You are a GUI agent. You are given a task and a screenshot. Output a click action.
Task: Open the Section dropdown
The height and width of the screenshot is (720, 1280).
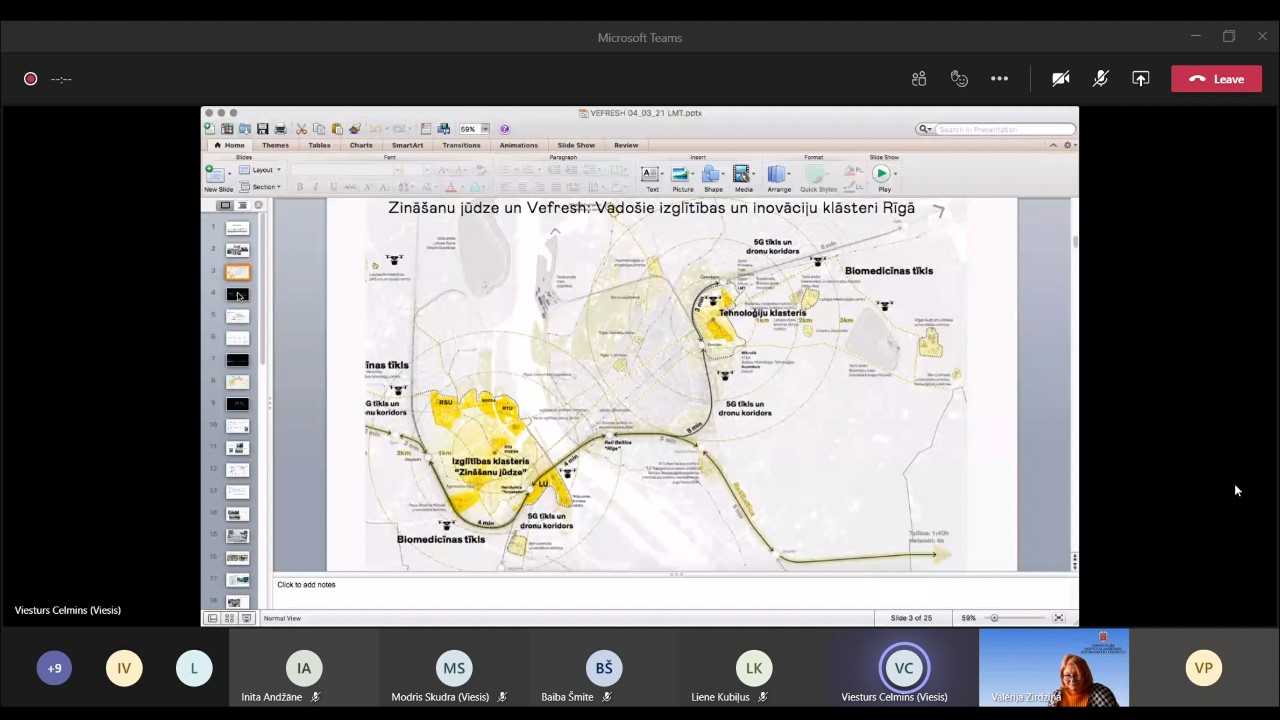click(265, 187)
